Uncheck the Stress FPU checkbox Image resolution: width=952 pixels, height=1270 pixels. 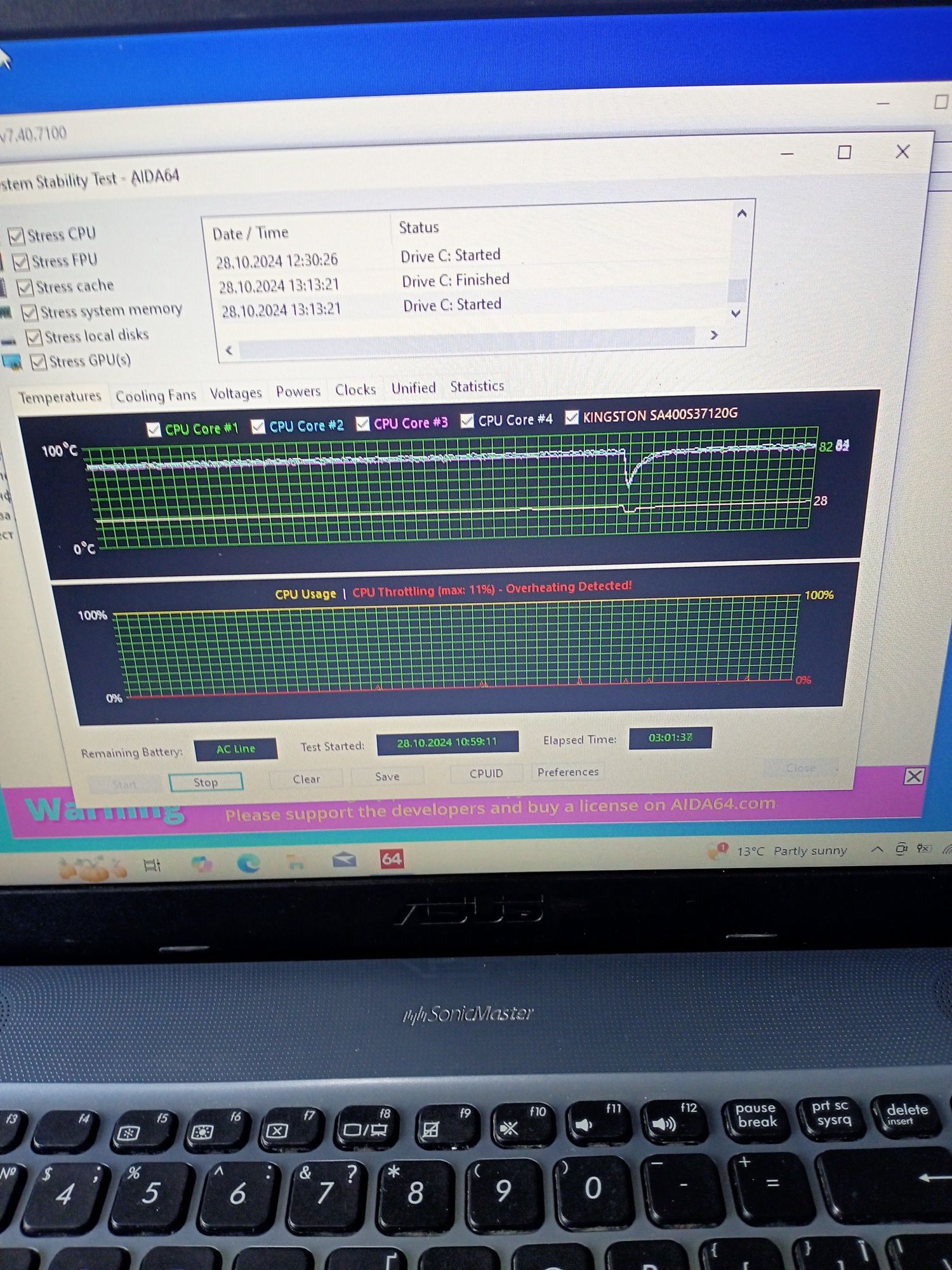[x=20, y=262]
